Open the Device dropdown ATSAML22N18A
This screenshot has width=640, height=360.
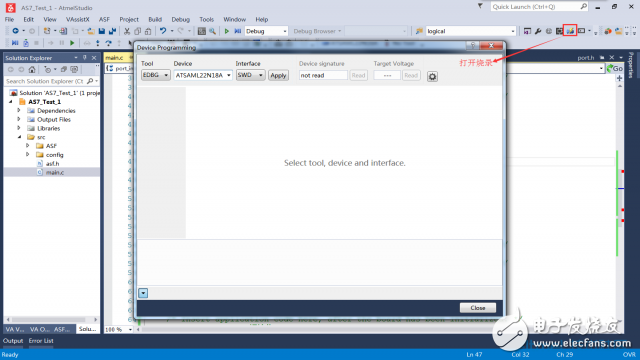[x=203, y=75]
